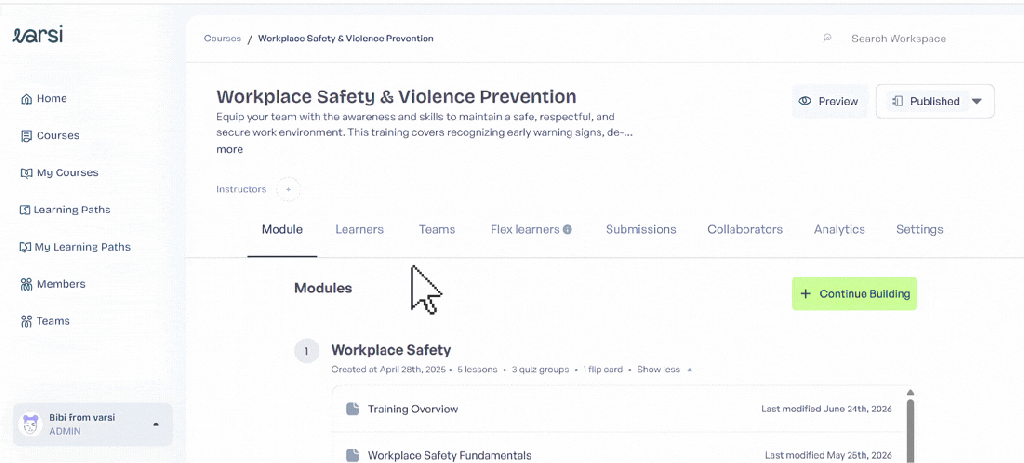1024x463 pixels.
Task: Focus the Search Workspace field
Action: coord(898,39)
